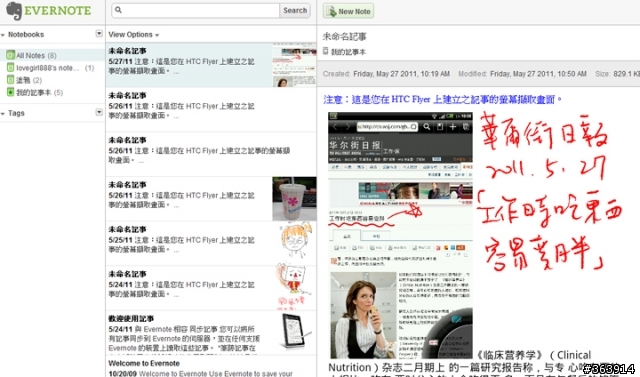Click the 我的記事本 notebook label in note header
This screenshot has height=377, width=640.
(x=348, y=52)
